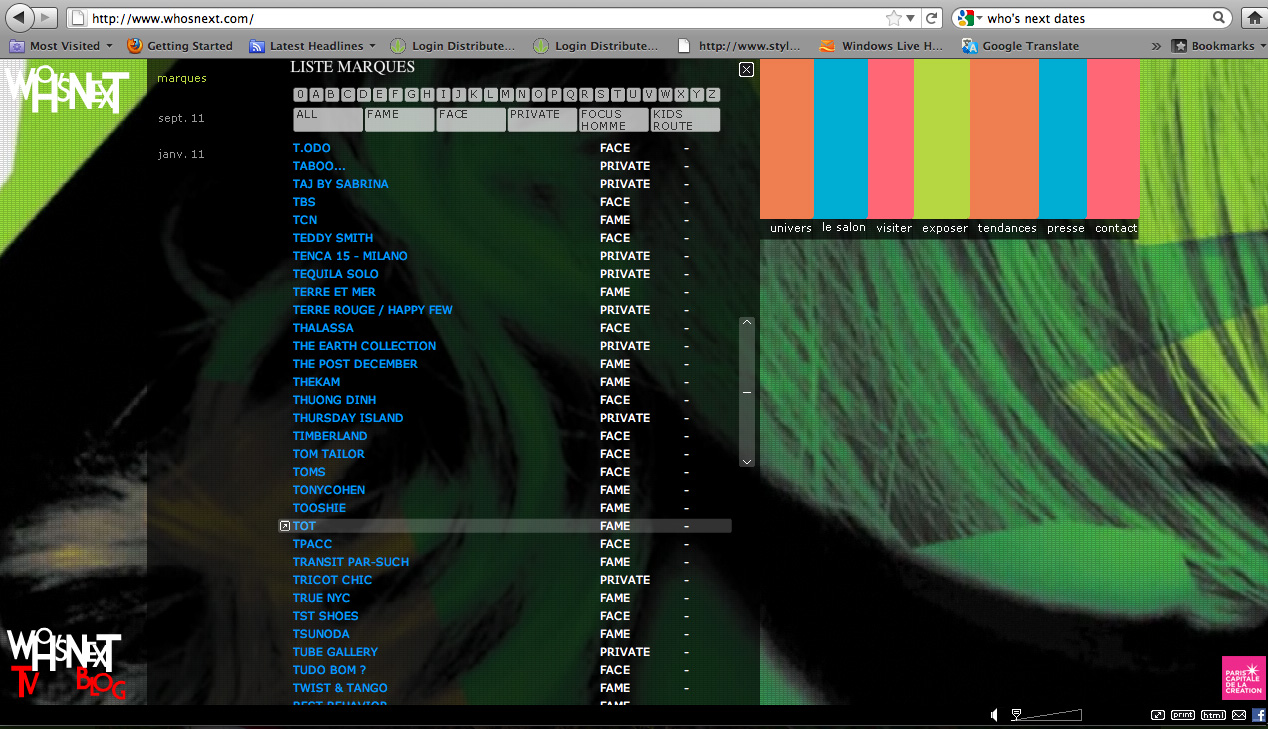The width and height of the screenshot is (1268, 729).
Task: Filter brands by letter T
Action: [617, 95]
